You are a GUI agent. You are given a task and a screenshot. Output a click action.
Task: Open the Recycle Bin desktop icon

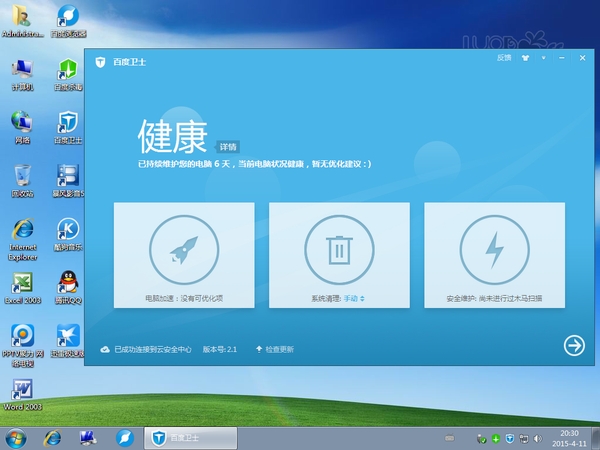(21, 178)
